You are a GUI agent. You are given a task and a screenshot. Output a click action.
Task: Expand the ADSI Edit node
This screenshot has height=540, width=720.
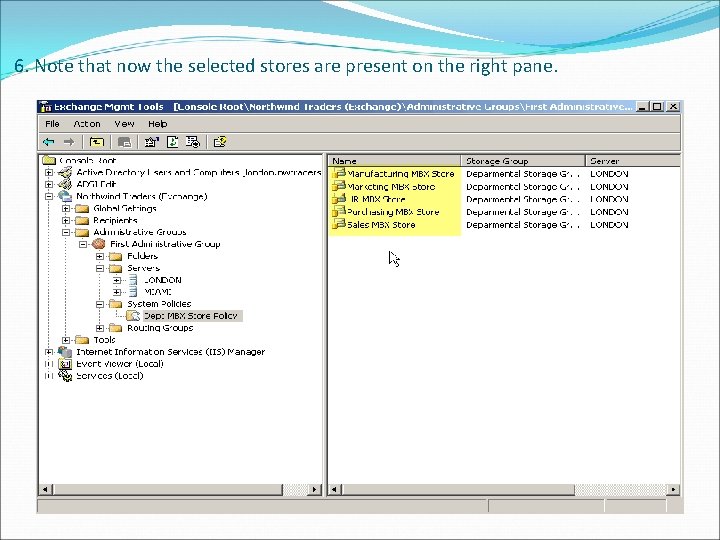49,185
